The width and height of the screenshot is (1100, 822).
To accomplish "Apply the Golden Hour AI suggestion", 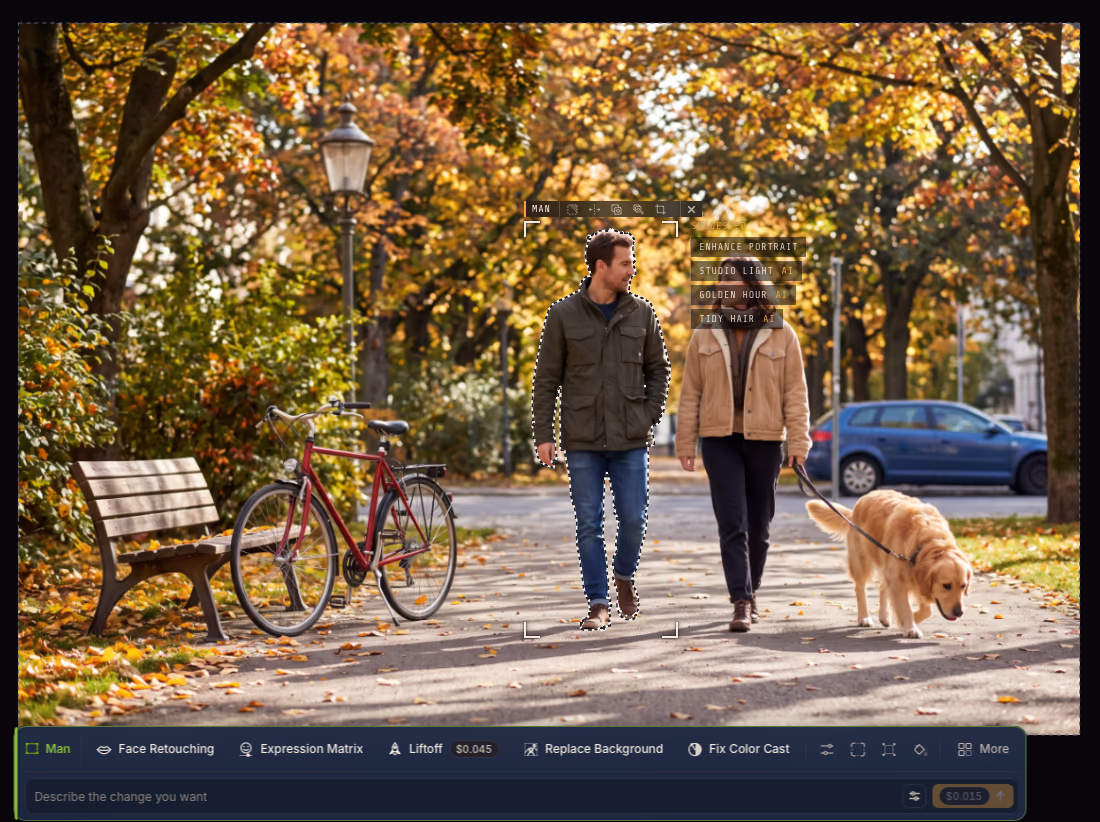I will [743, 295].
